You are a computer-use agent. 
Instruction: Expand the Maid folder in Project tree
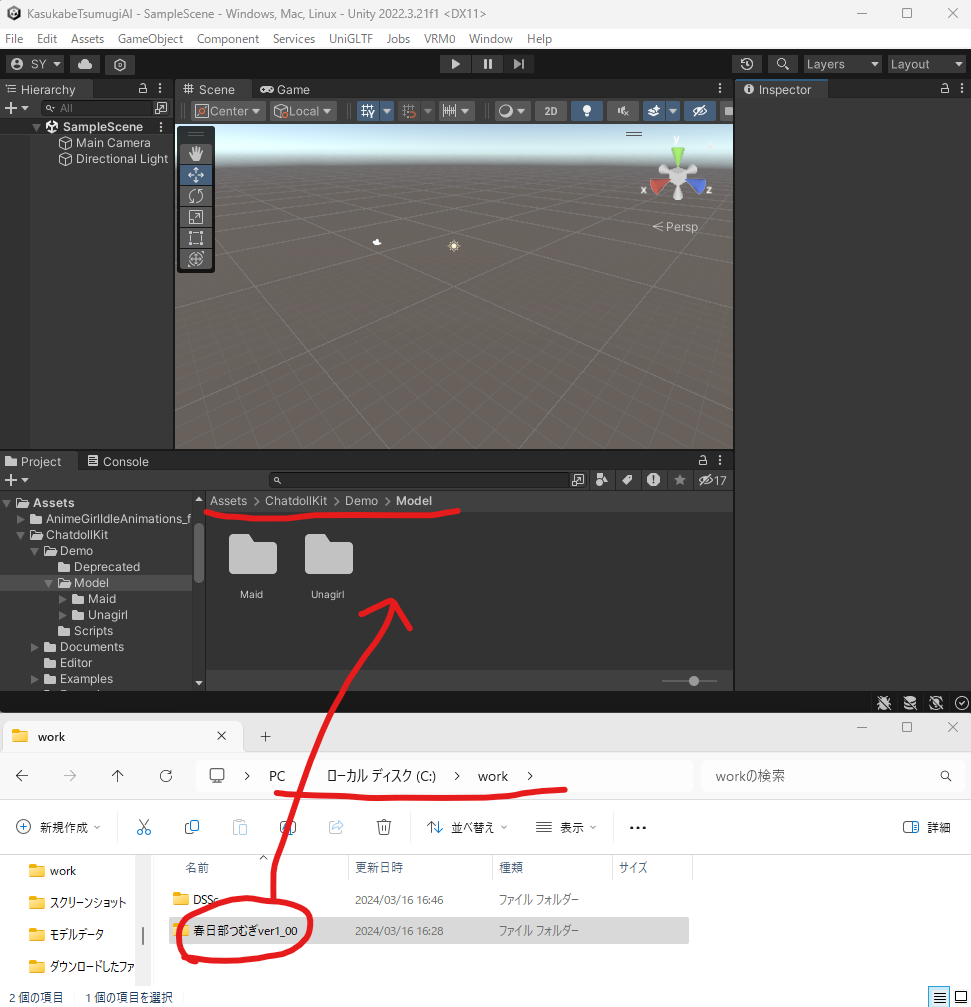63,599
